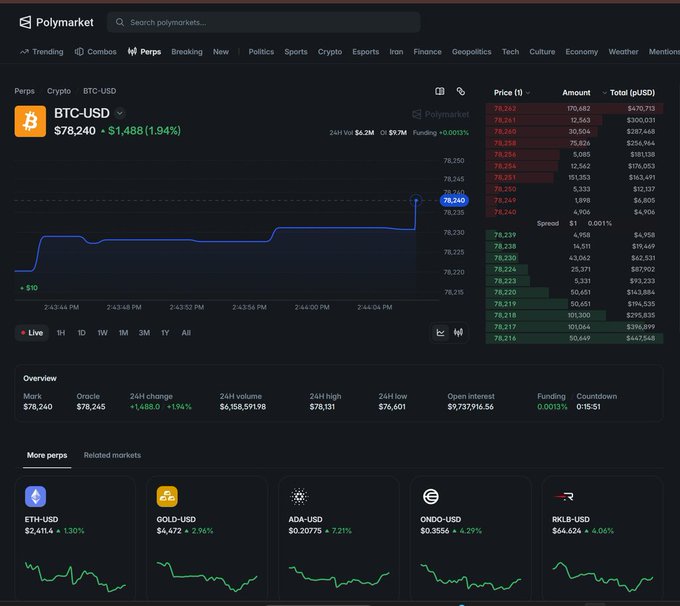Click the gold bars icon on GOLD-USD card

click(x=167, y=497)
